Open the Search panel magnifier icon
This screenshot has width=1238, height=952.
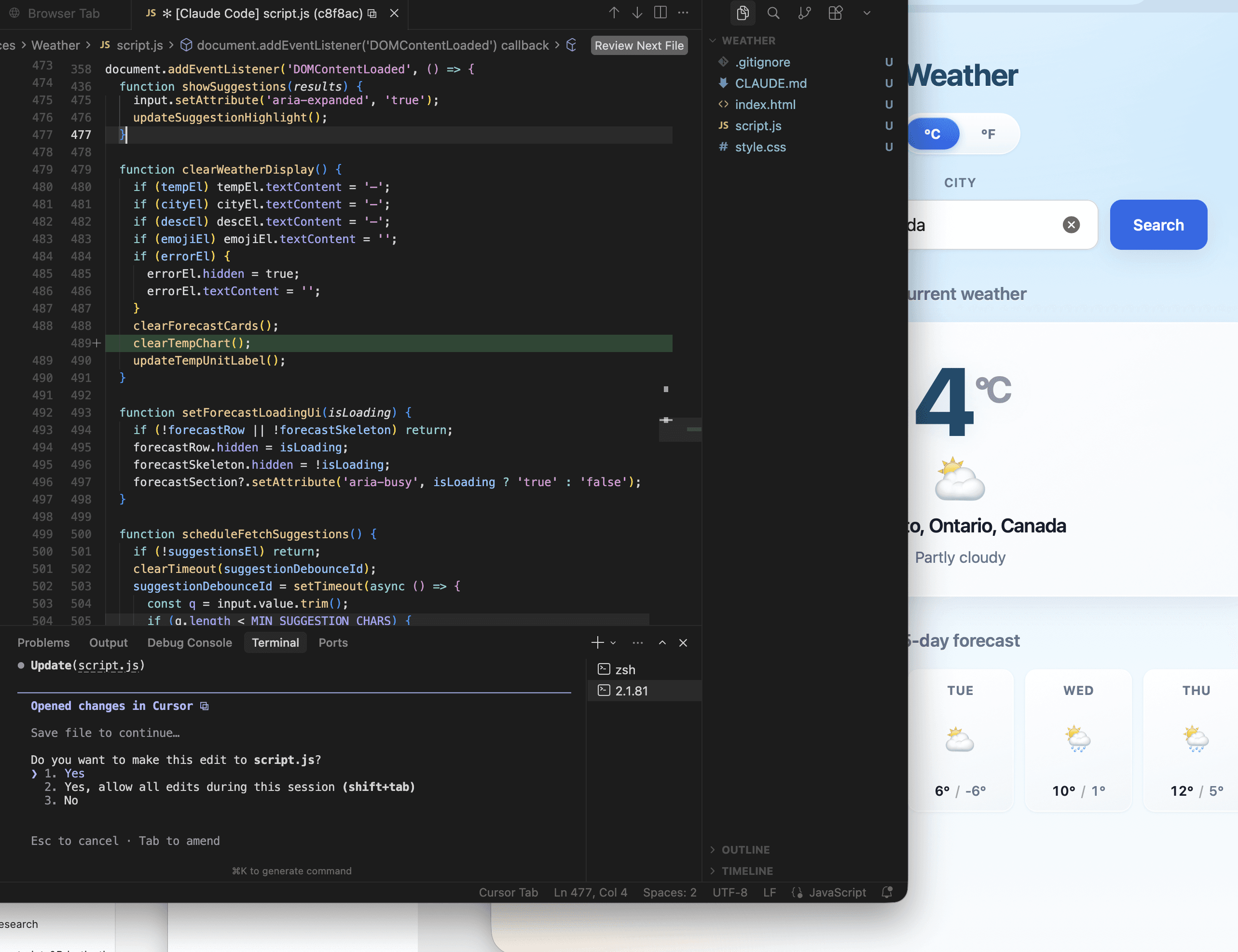(773, 13)
